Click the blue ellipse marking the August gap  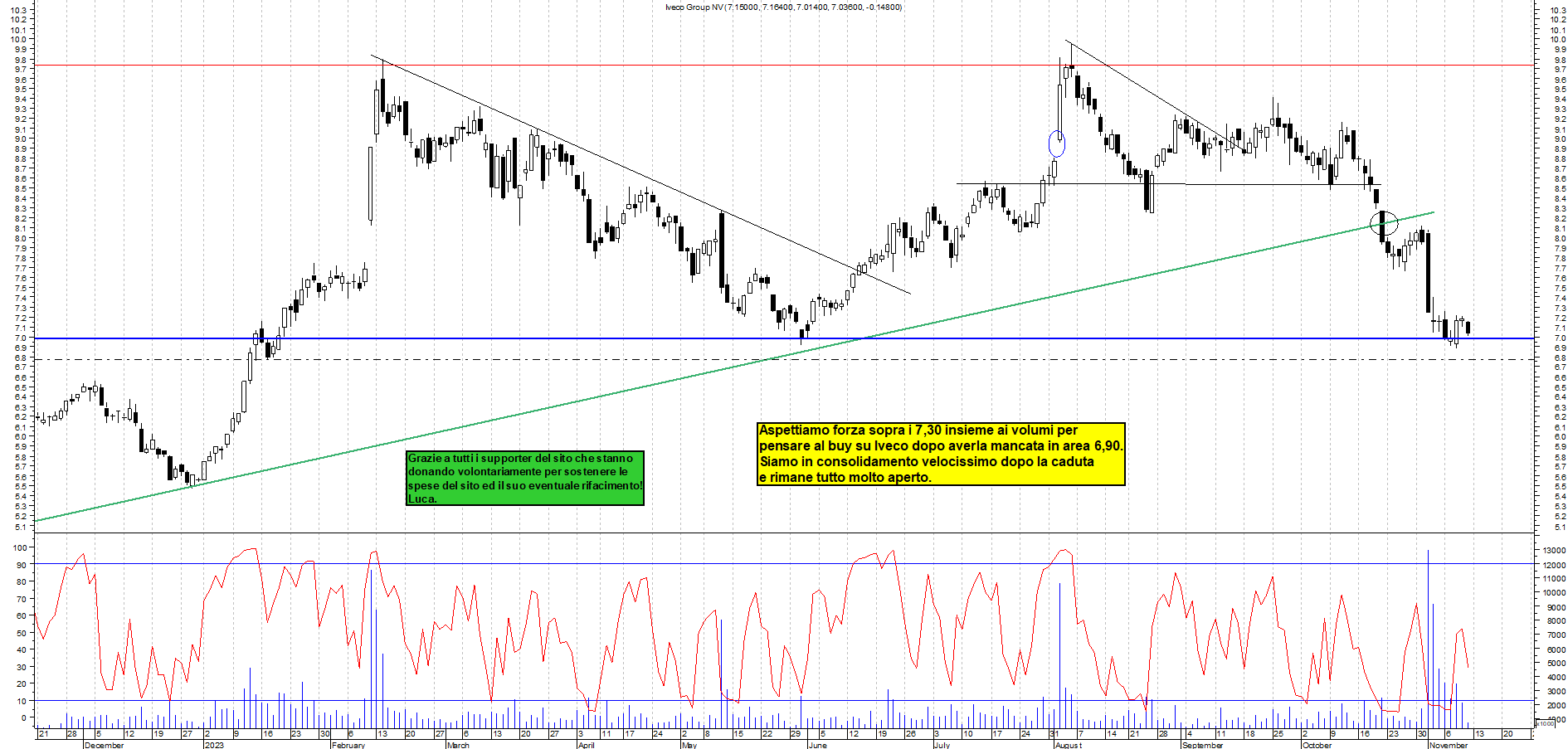coord(1056,143)
